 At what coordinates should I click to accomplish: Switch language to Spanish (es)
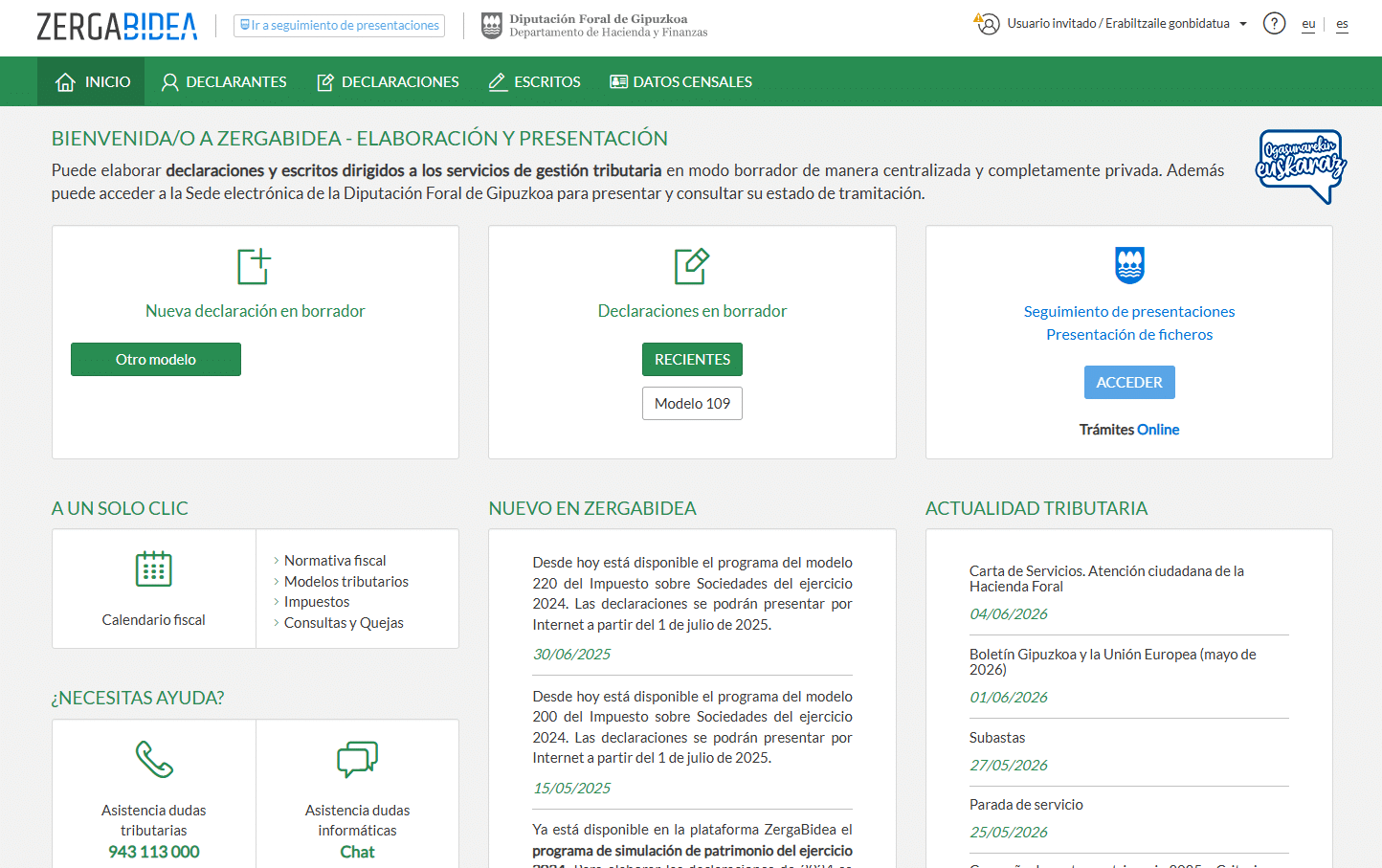(x=1342, y=24)
